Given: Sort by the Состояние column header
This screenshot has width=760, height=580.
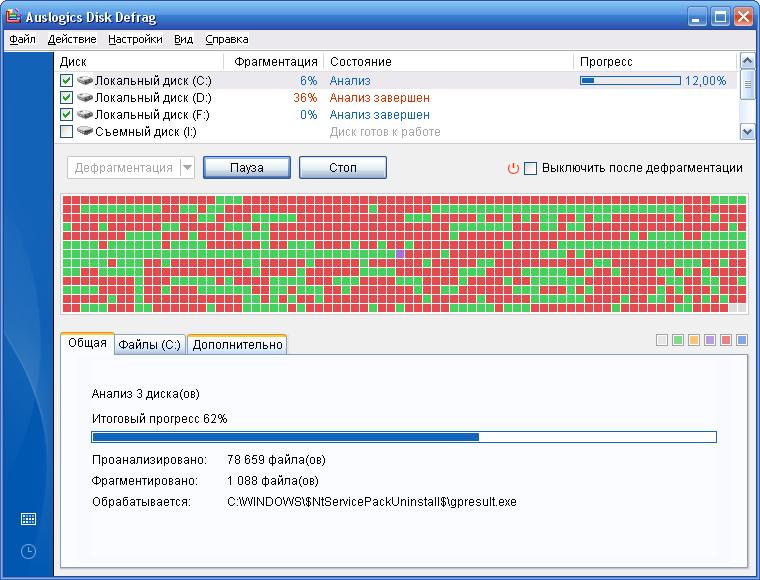Looking at the screenshot, I should click(449, 62).
